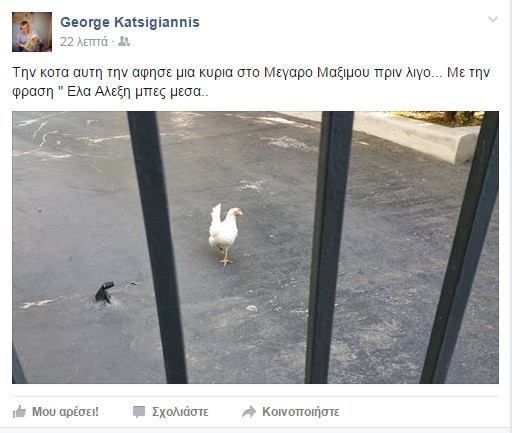
Task: Open the post options chevron menu
Action: point(493,19)
